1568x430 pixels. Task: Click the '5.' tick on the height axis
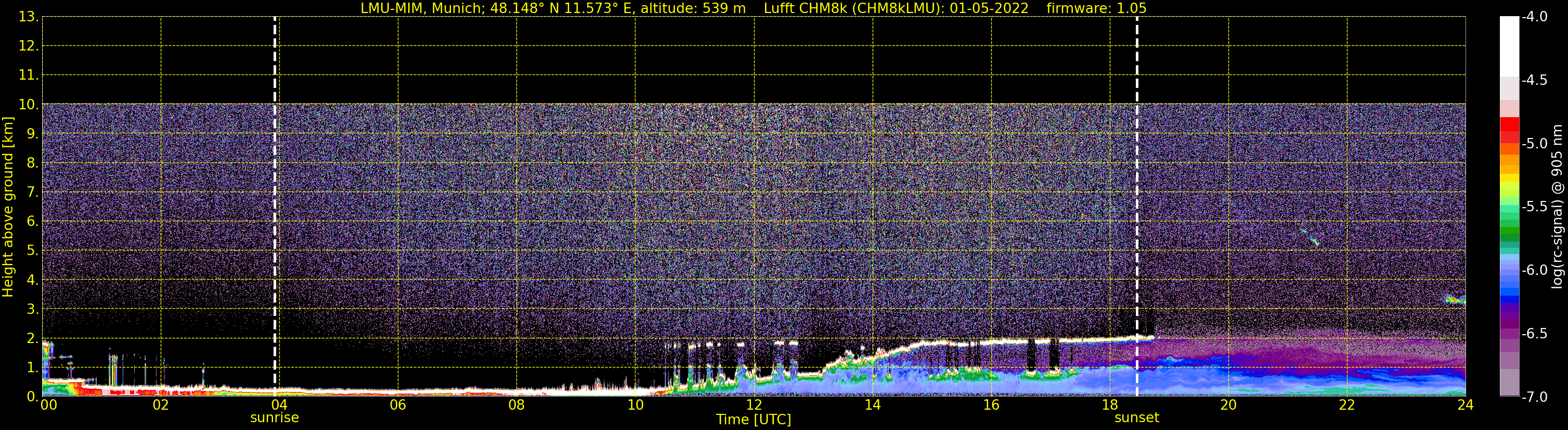coord(32,250)
